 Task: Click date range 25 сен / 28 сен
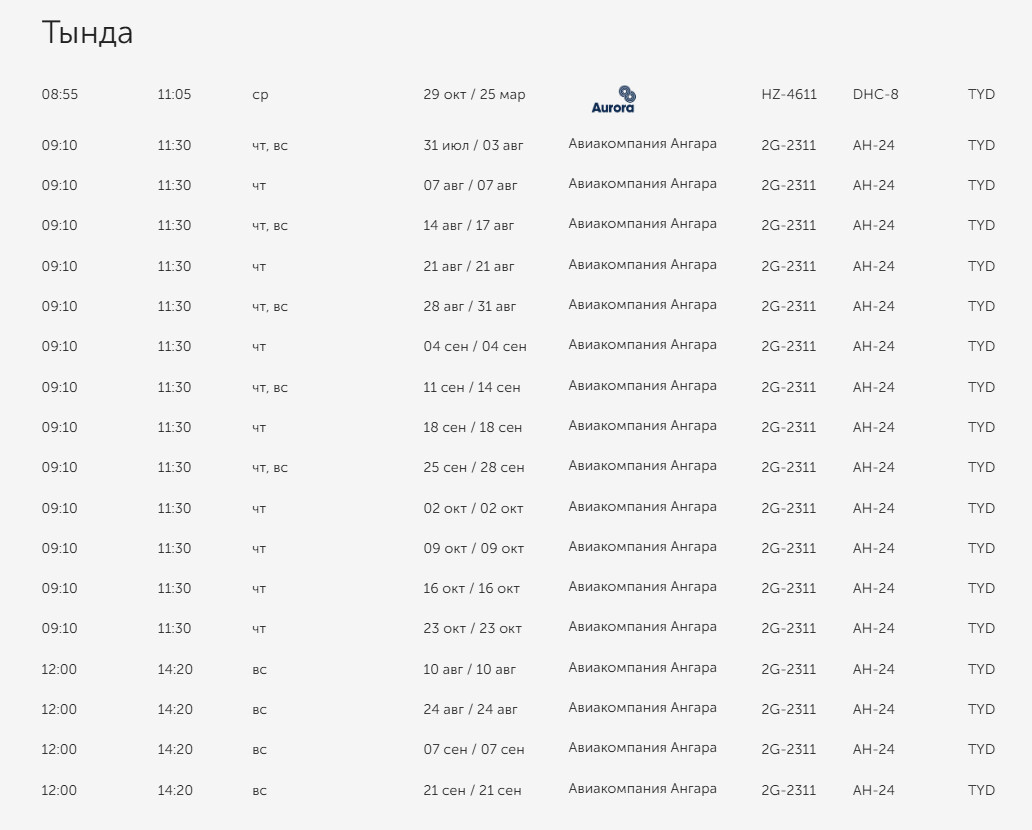(x=473, y=468)
